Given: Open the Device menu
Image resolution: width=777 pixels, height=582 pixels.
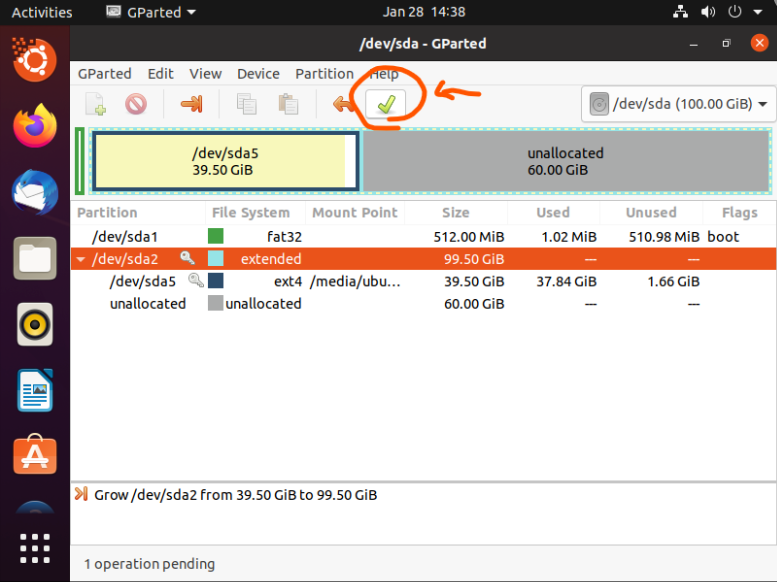Looking at the screenshot, I should click(x=258, y=74).
